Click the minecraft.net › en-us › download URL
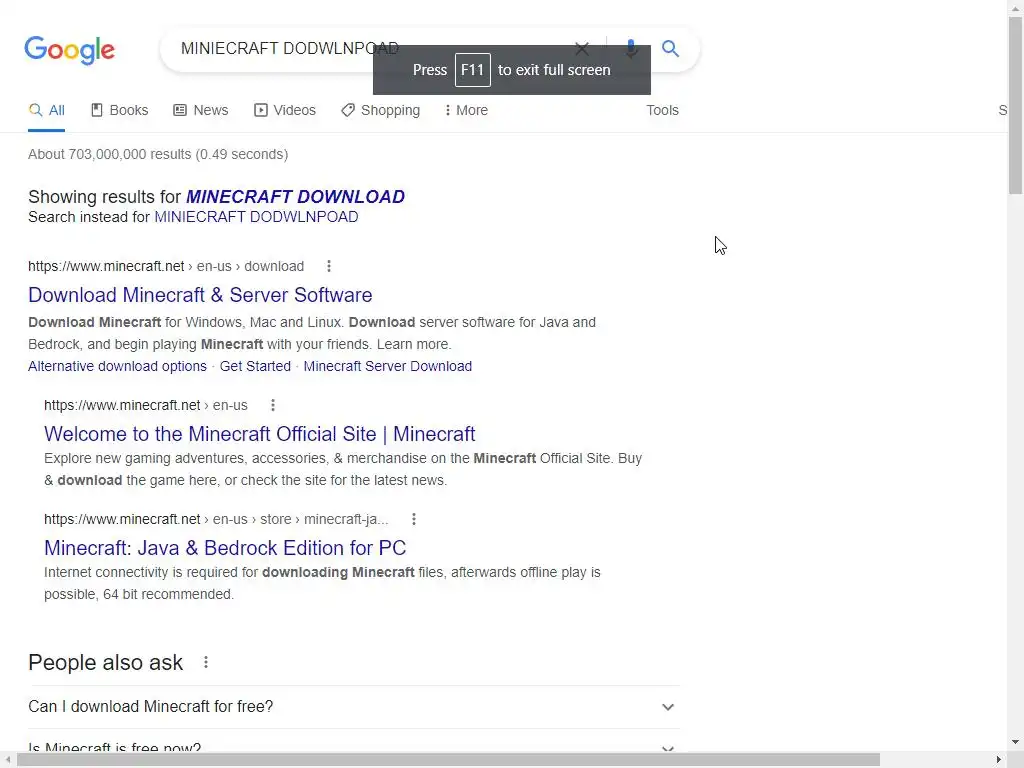Image resolution: width=1024 pixels, height=768 pixels. pyautogui.click(x=166, y=266)
